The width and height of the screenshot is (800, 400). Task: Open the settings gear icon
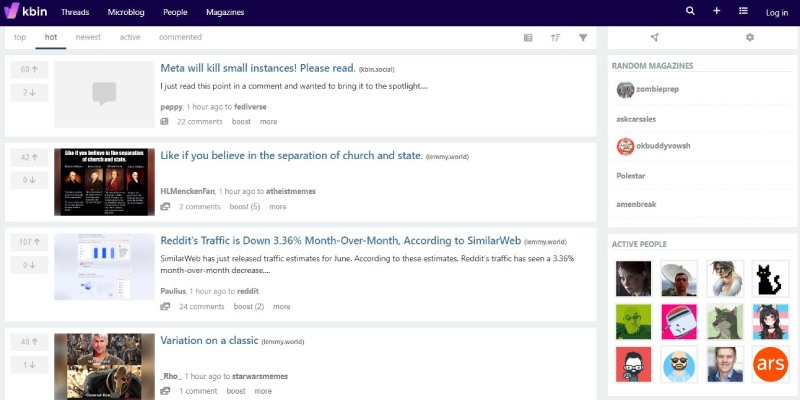tap(749, 37)
